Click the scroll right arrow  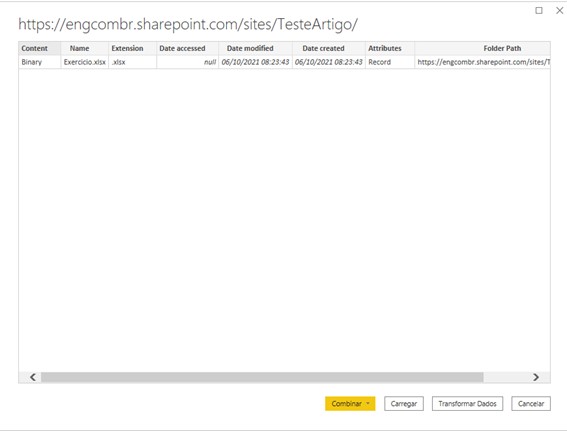pos(536,377)
